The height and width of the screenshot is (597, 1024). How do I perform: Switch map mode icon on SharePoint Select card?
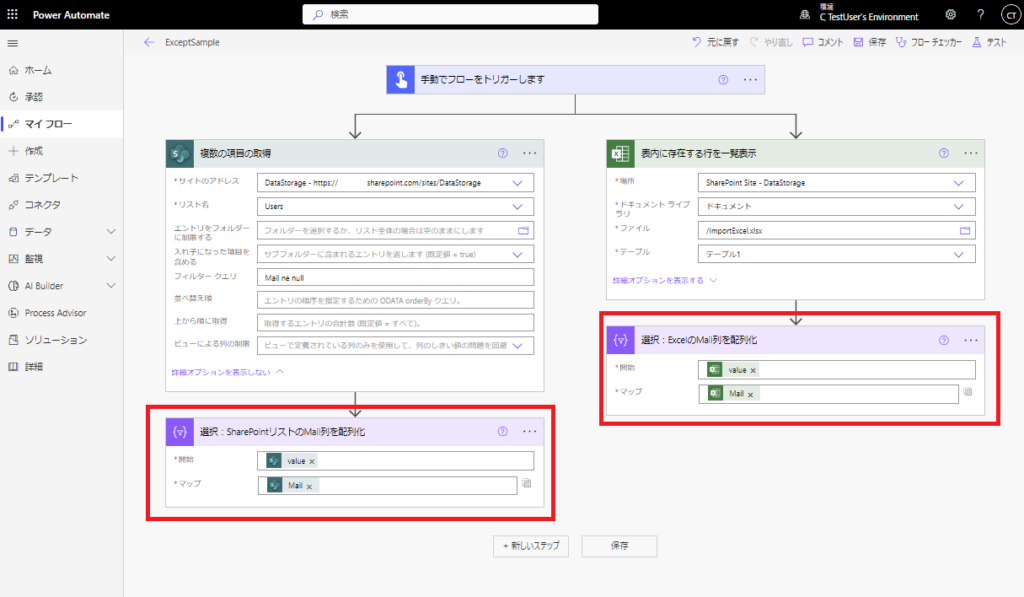pyautogui.click(x=526, y=483)
